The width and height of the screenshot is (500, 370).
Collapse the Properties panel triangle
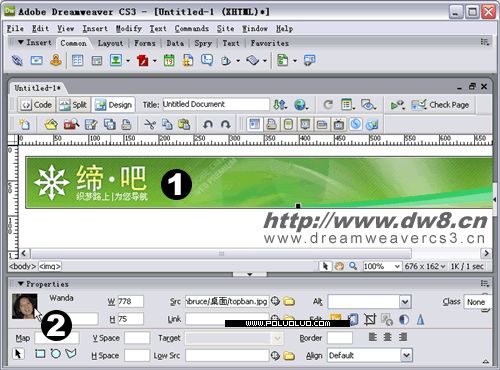tap(21, 284)
